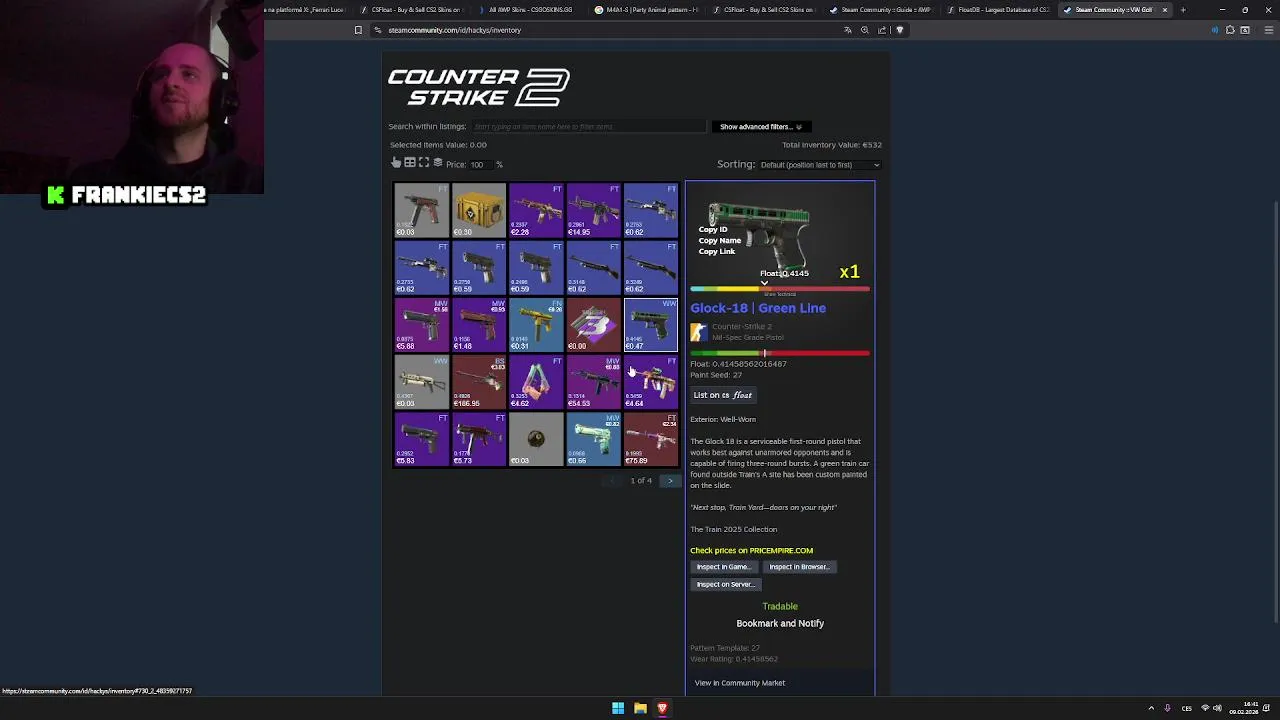Click Copy Name on the item preview
The height and width of the screenshot is (720, 1280).
(x=719, y=240)
